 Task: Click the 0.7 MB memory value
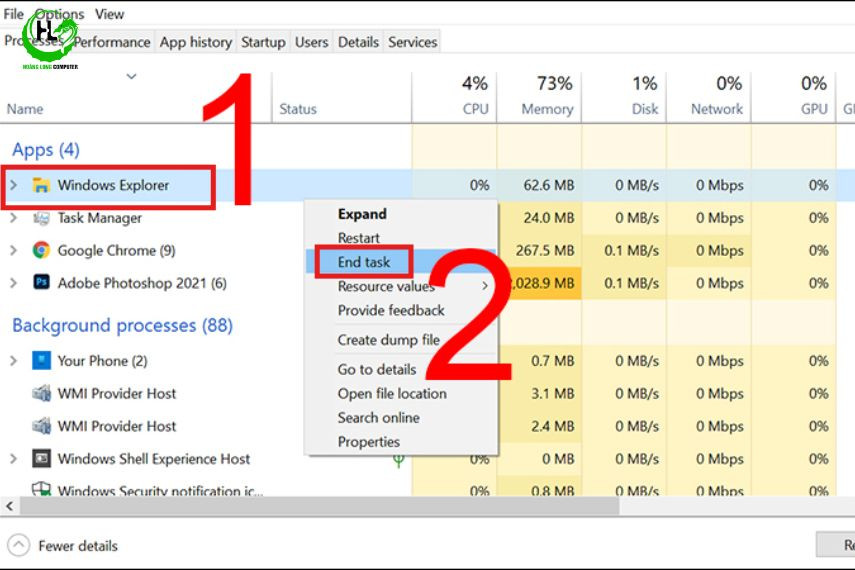552,361
